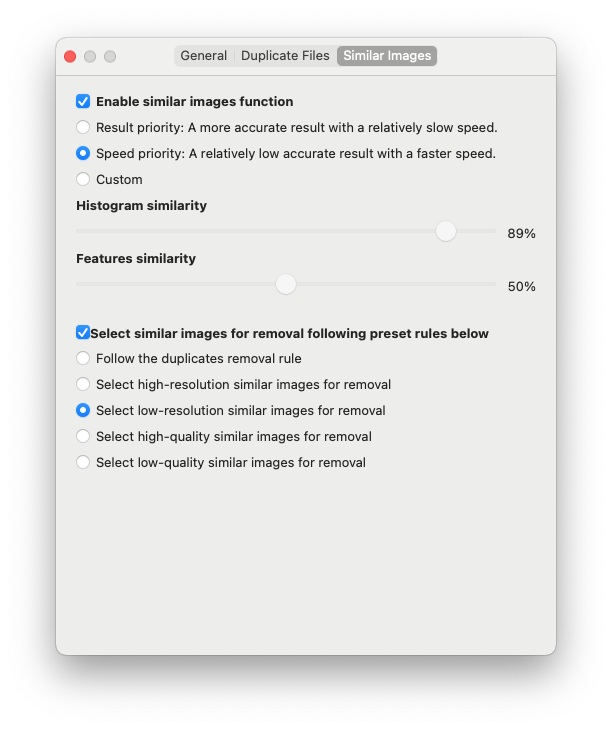Screen dimensions: 612x729
Task: Toggle Select similar images for removal checkbox
Action: pyautogui.click(x=83, y=333)
